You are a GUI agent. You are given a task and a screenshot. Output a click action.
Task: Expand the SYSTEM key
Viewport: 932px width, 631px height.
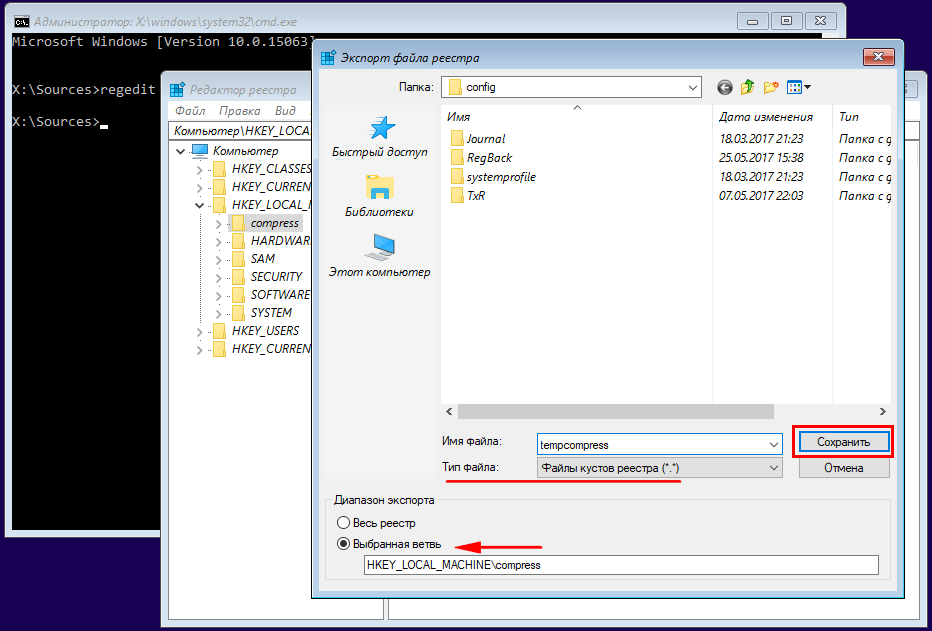pos(218,313)
